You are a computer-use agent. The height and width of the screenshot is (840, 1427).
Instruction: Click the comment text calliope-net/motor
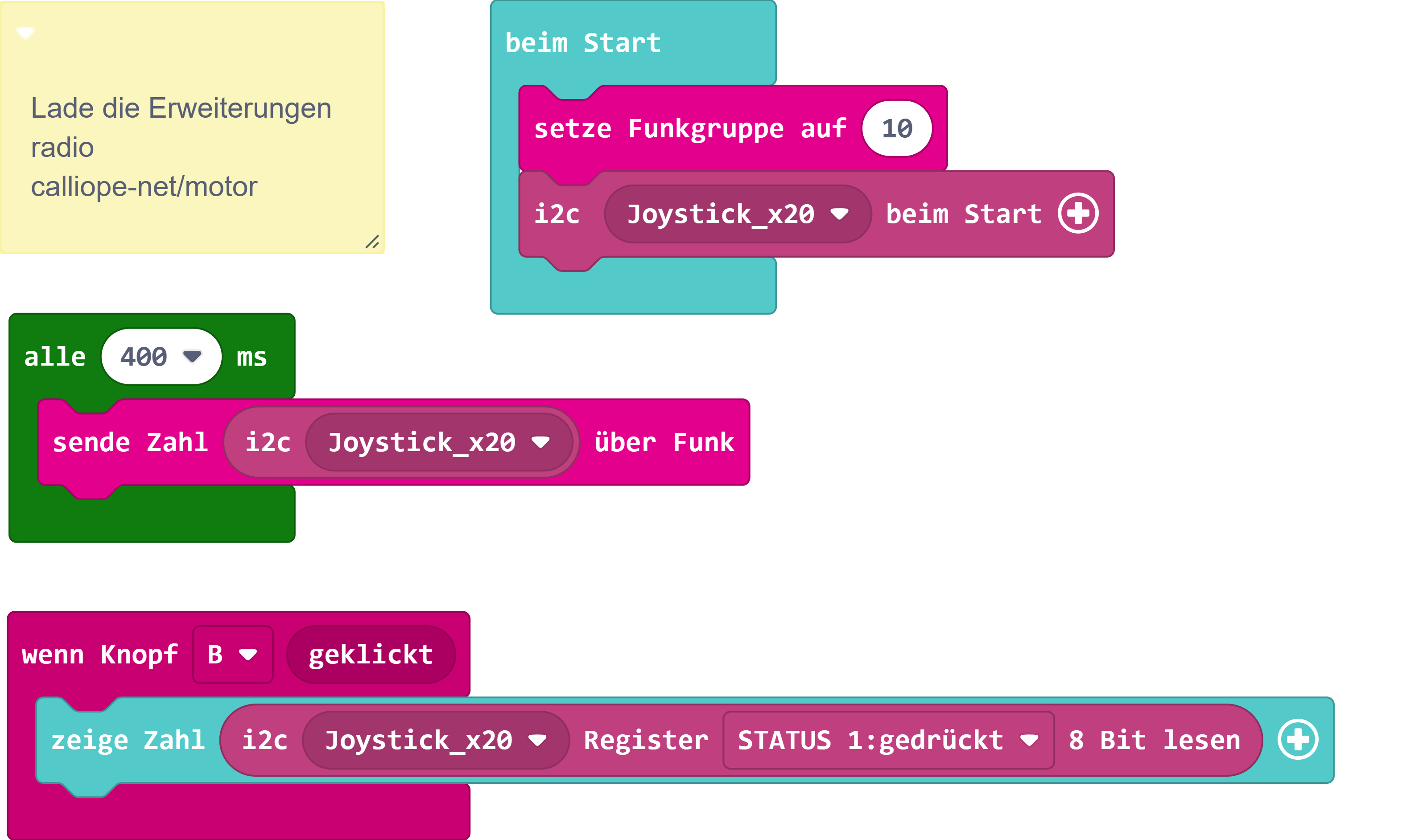click(x=144, y=186)
